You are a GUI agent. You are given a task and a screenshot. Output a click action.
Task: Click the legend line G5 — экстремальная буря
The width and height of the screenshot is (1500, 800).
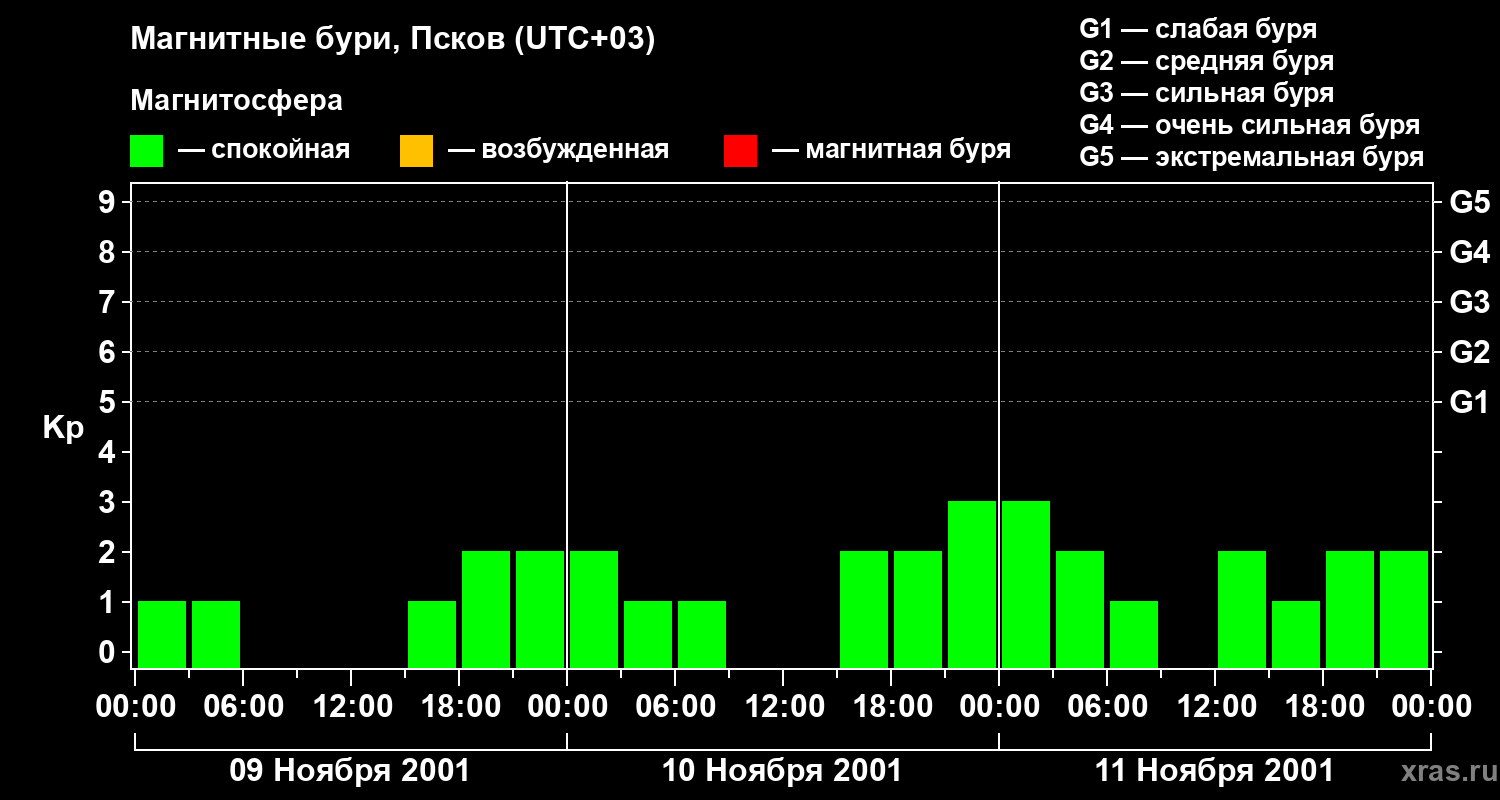tap(1252, 157)
